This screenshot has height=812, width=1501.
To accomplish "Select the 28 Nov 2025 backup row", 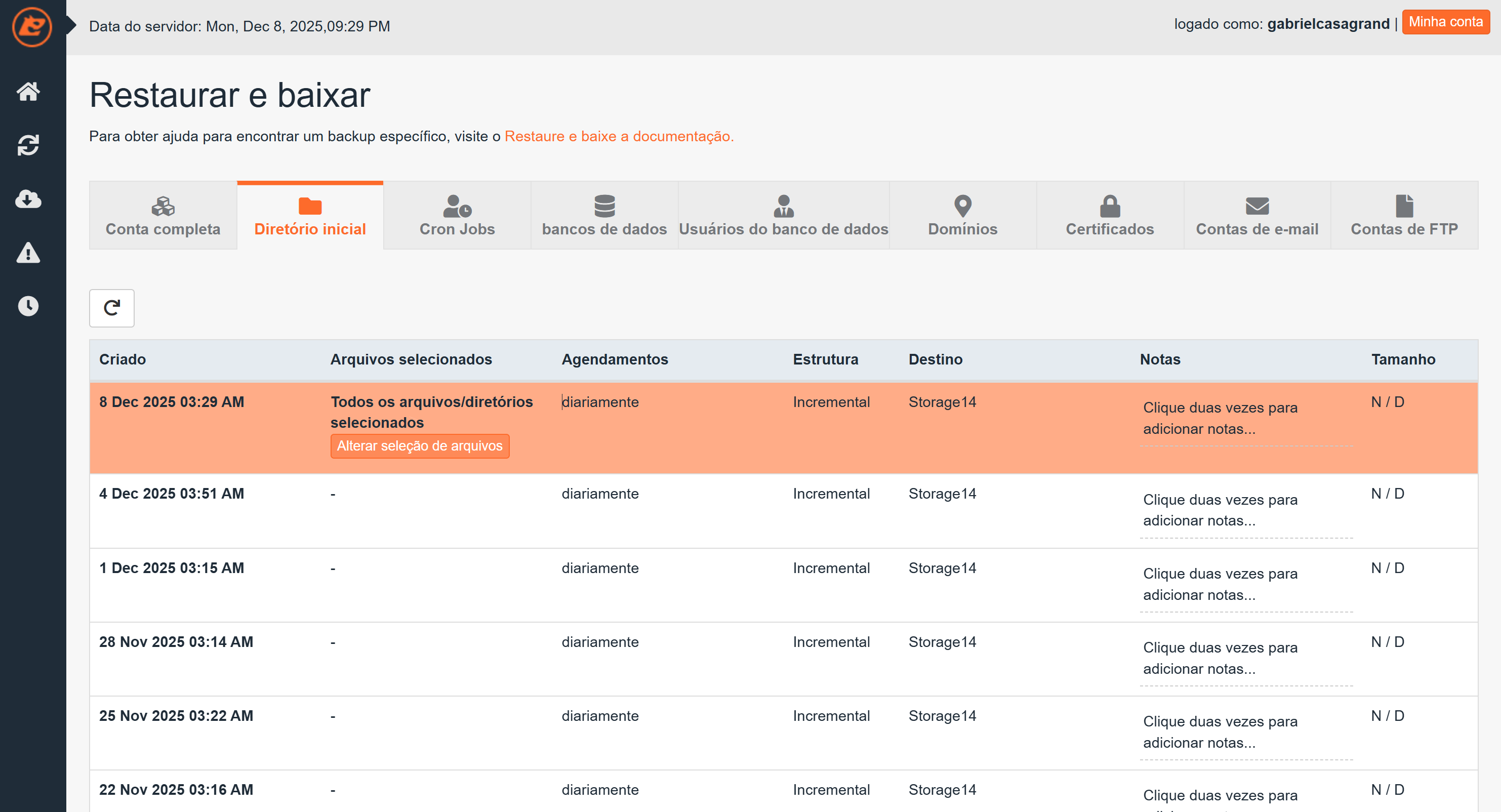I will point(176,642).
